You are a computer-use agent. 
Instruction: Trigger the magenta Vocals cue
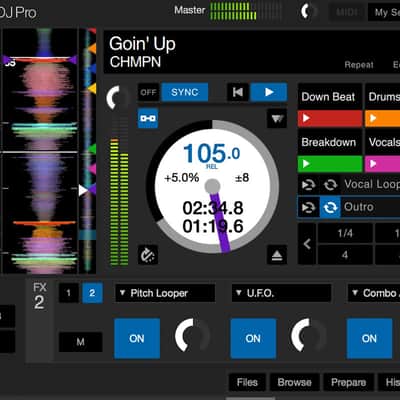click(383, 164)
